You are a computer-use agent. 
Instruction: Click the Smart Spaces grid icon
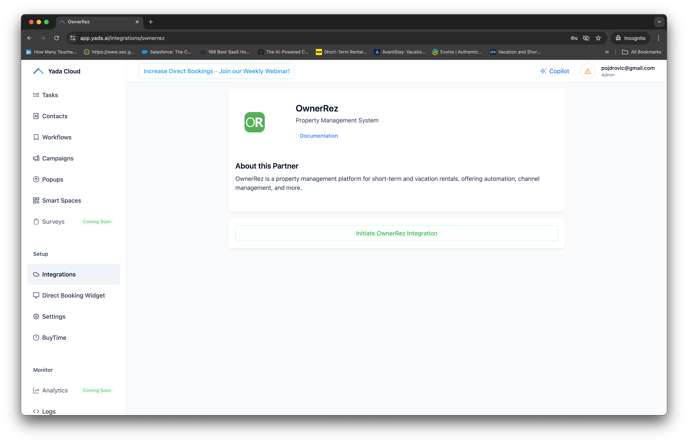coord(36,200)
